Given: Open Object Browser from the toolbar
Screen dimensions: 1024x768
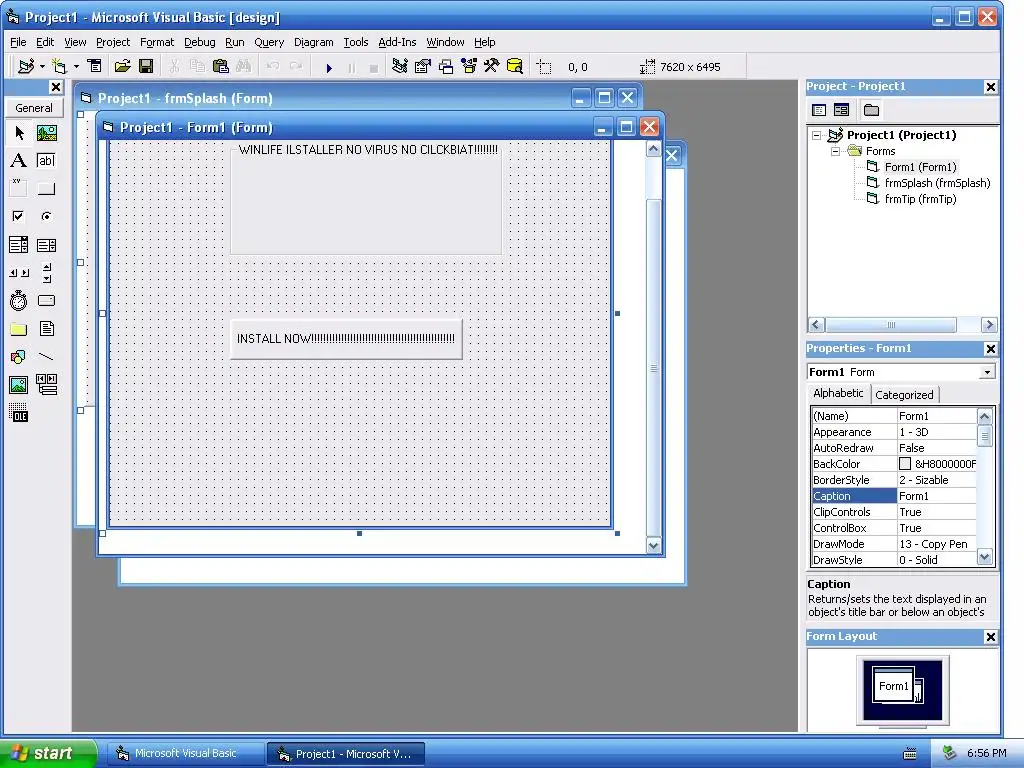Looking at the screenshot, I should point(469,67).
